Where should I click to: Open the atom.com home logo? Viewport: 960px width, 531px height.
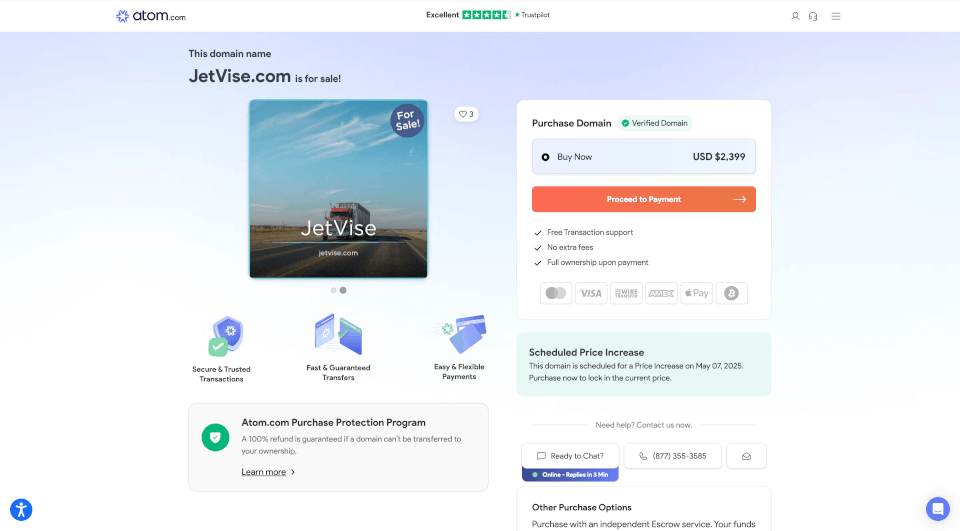tap(151, 16)
